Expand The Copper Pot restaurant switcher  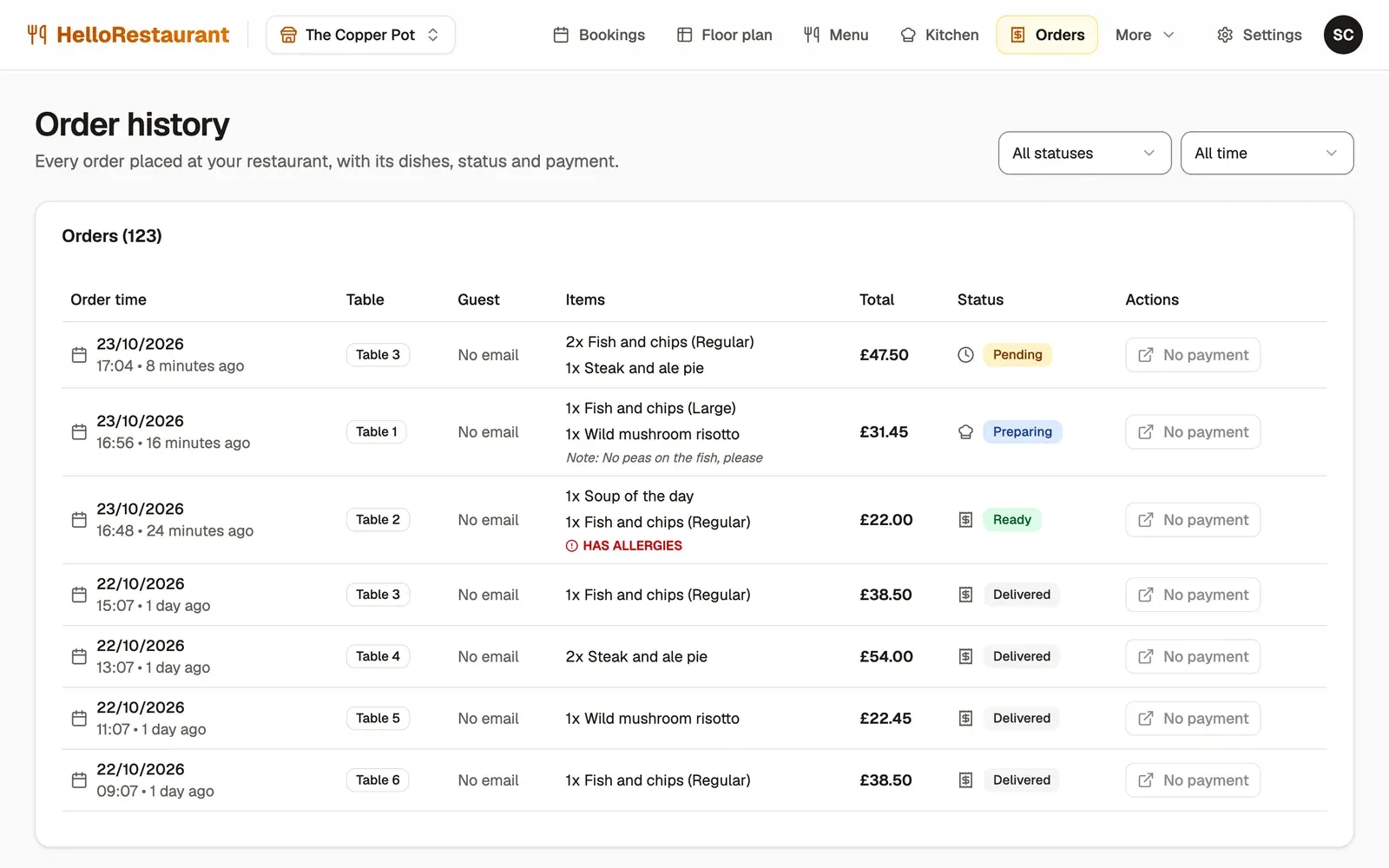click(360, 35)
